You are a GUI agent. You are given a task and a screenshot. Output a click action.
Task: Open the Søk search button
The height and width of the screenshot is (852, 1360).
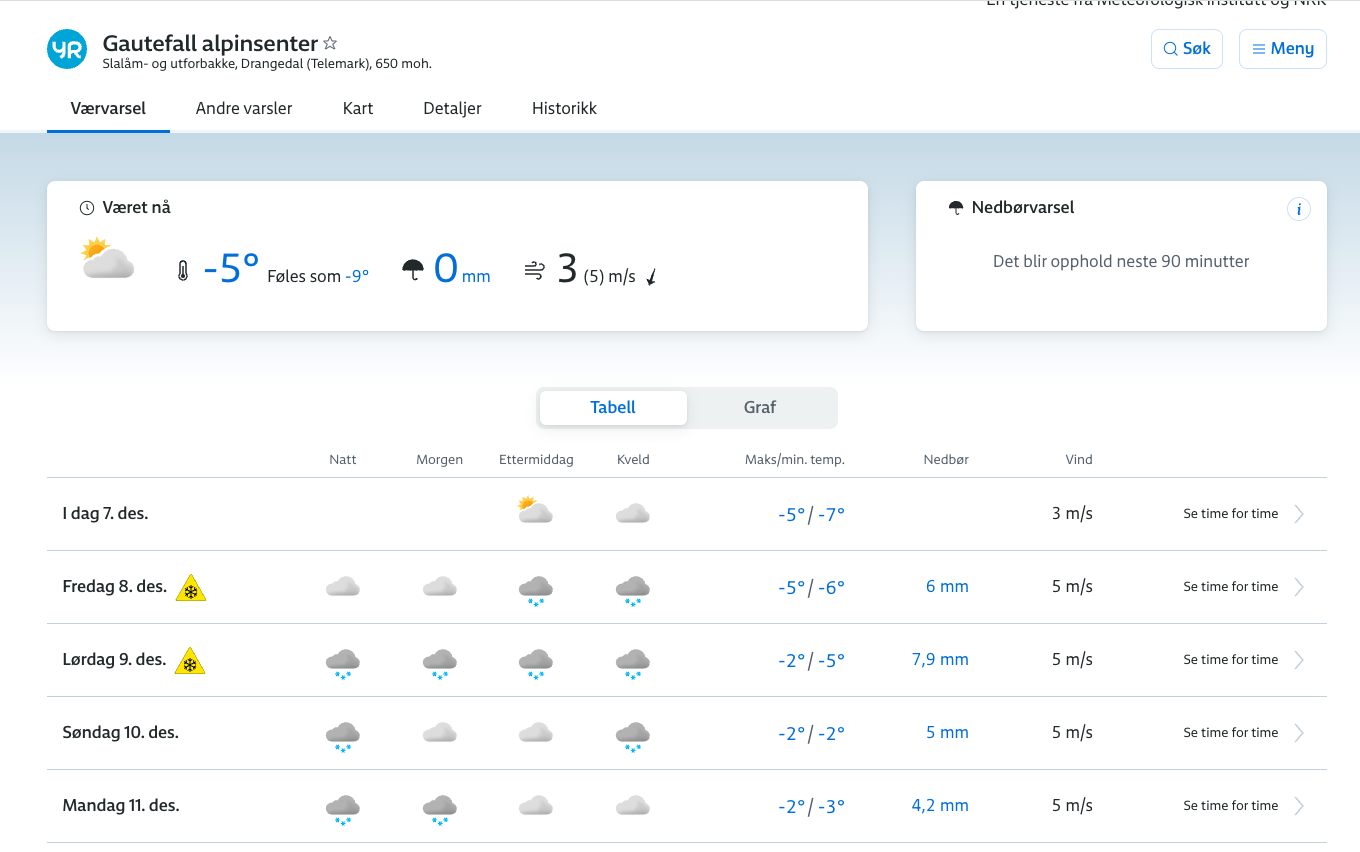click(1187, 49)
